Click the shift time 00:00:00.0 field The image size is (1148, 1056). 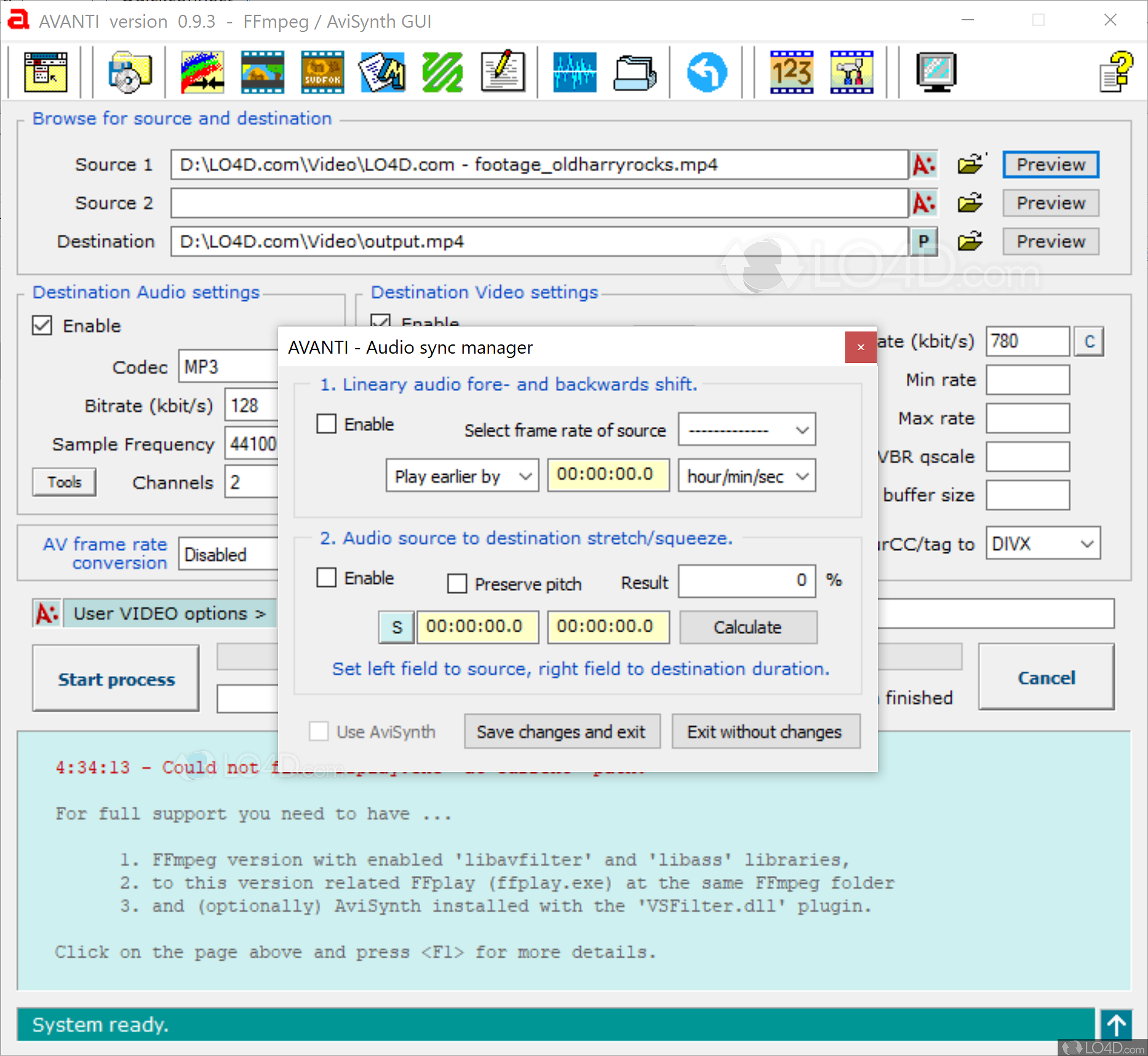click(x=608, y=475)
